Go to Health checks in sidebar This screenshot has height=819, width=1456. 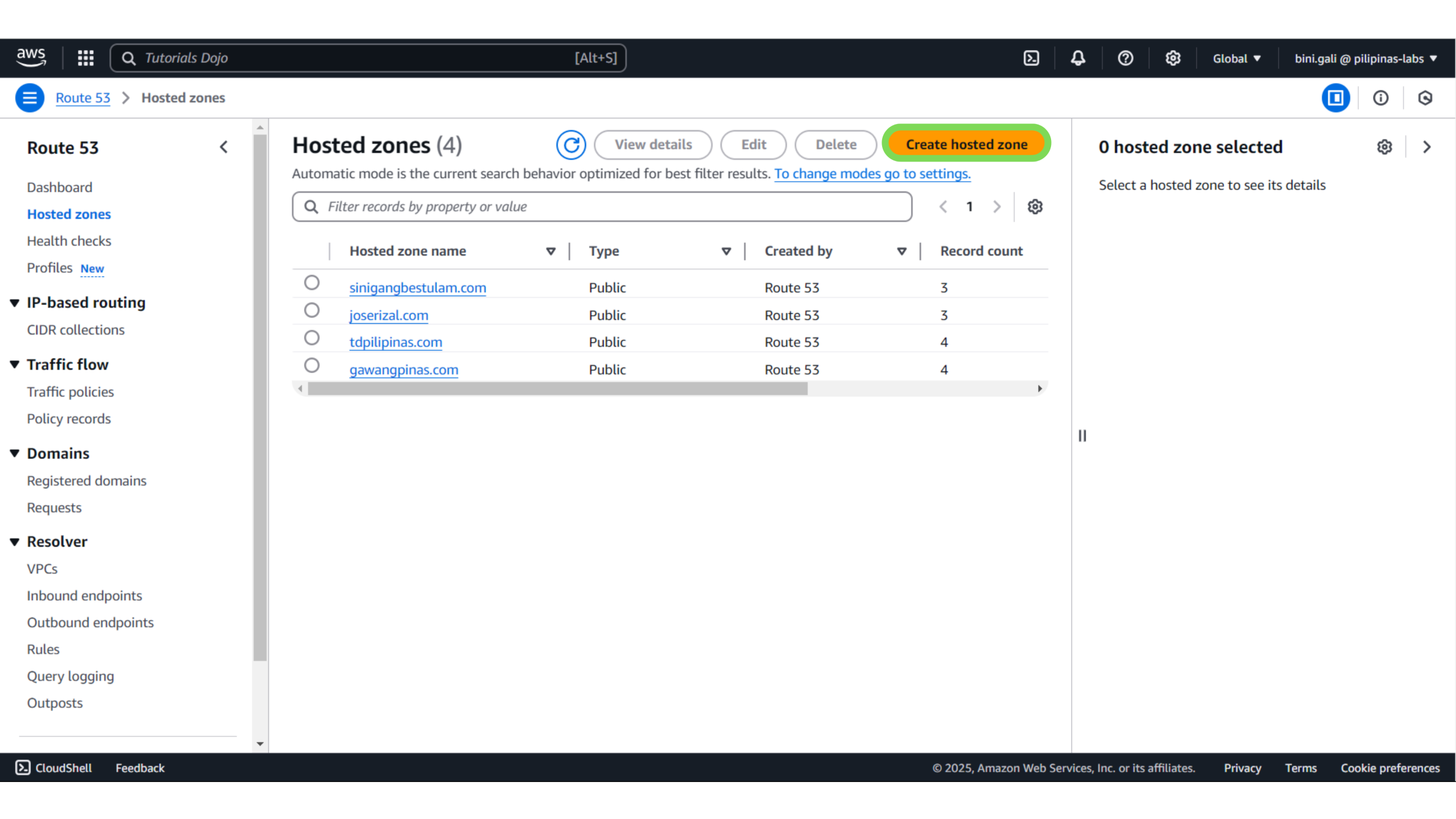click(x=69, y=241)
